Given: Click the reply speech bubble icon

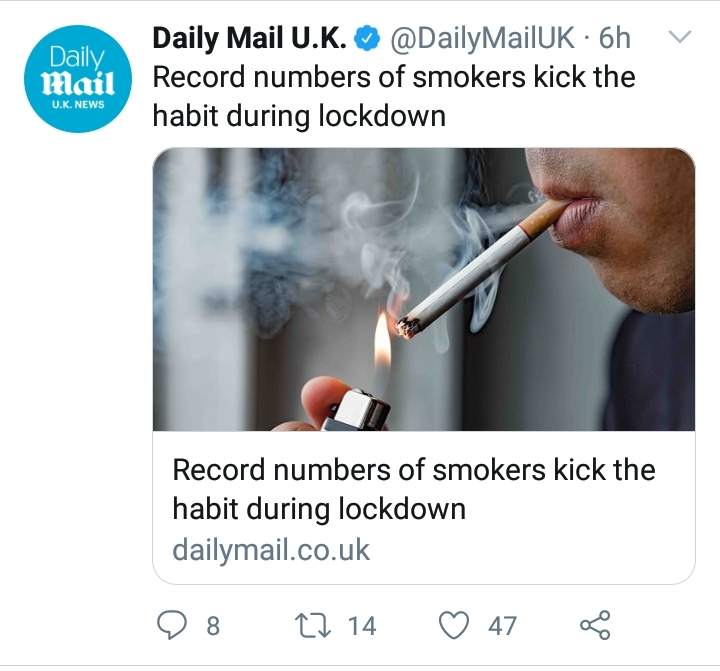Looking at the screenshot, I should pos(172,625).
